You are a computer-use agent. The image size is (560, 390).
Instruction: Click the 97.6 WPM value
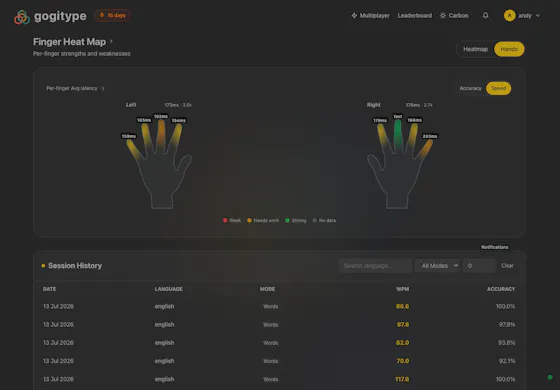point(403,325)
